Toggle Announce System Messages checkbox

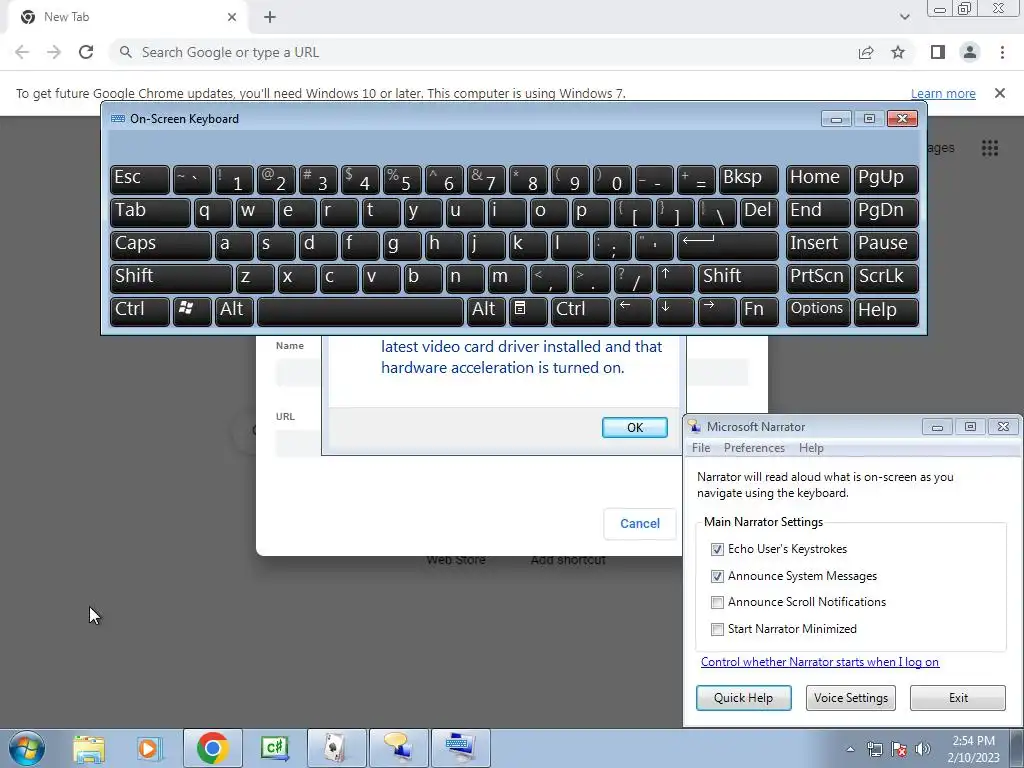(x=717, y=576)
